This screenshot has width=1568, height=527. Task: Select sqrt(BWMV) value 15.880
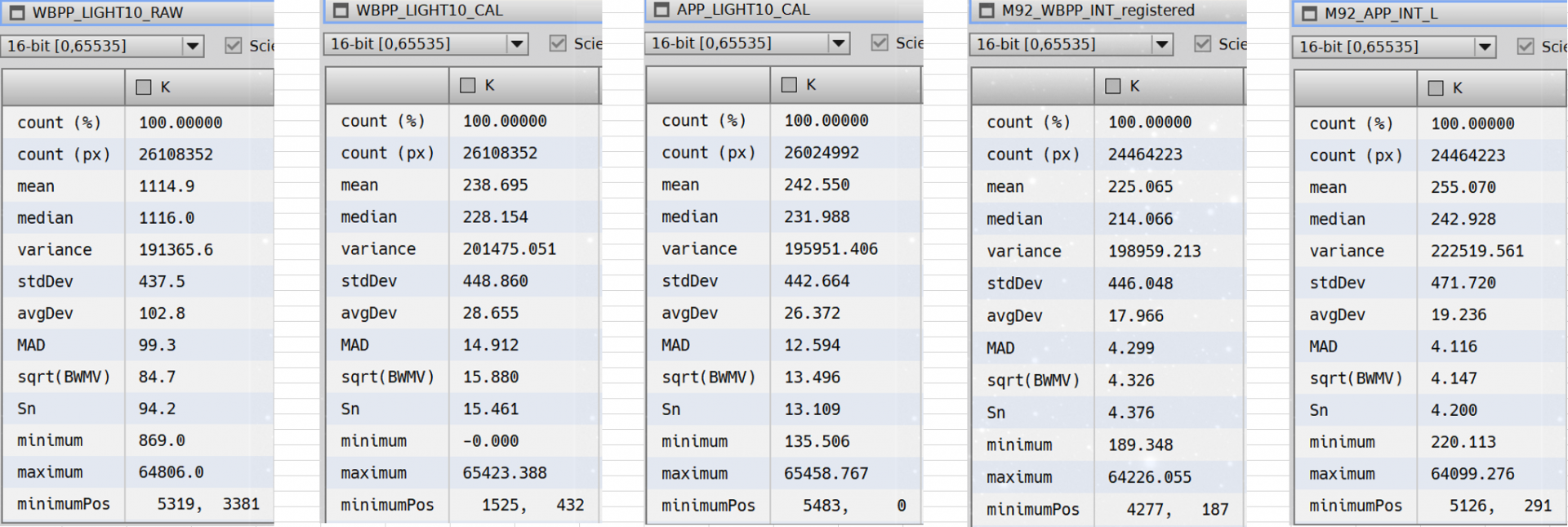click(x=491, y=377)
